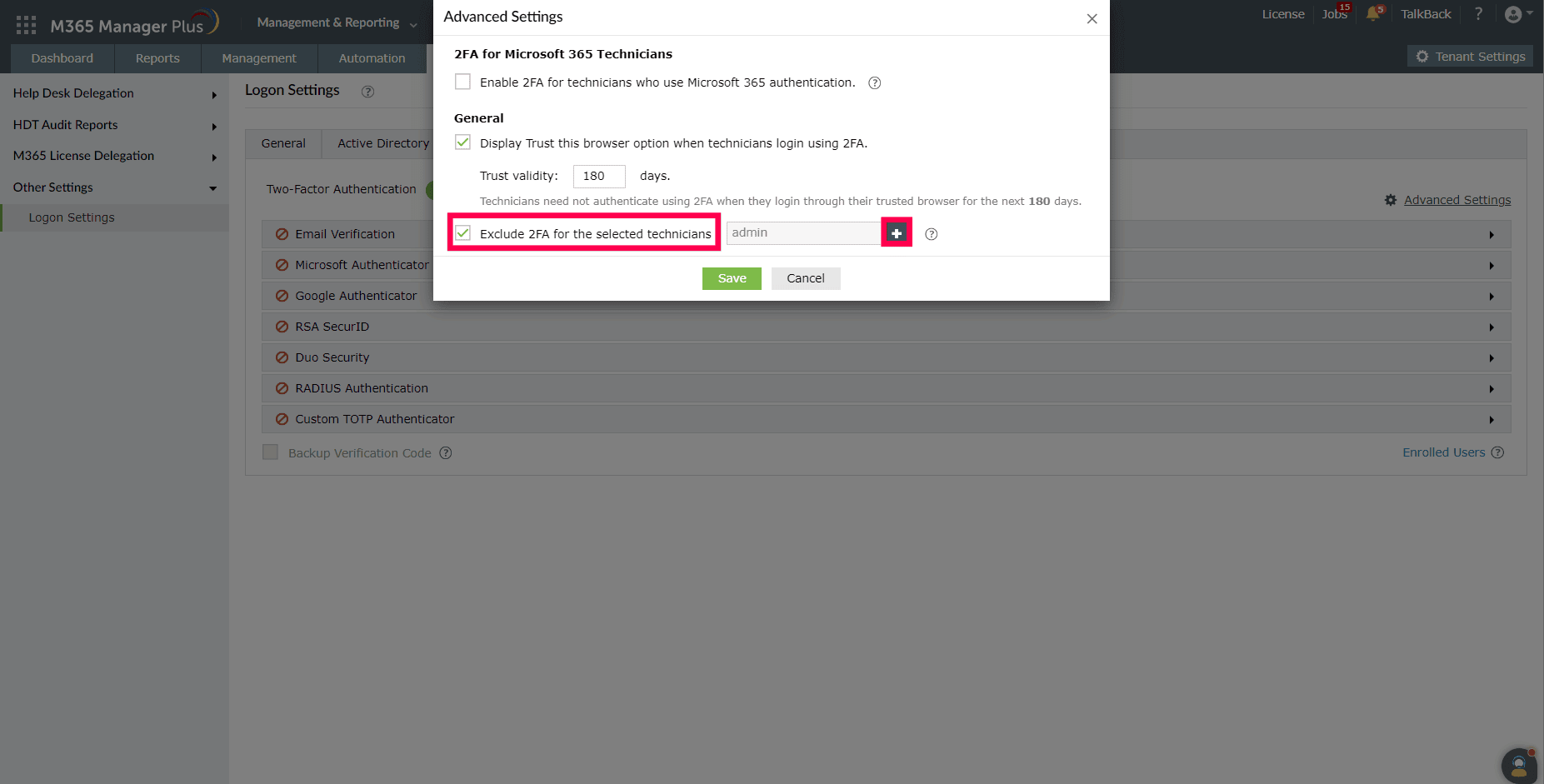
Task: Click help icon next to Microsoft 365 authentication
Action: [x=875, y=82]
